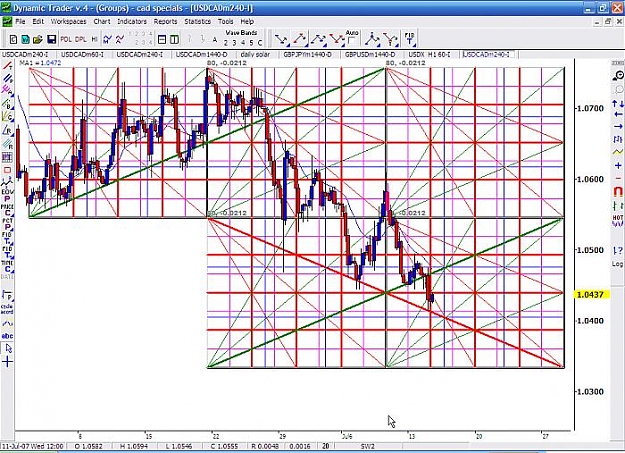
Task: Select the PCT P tool
Action: [7, 224]
